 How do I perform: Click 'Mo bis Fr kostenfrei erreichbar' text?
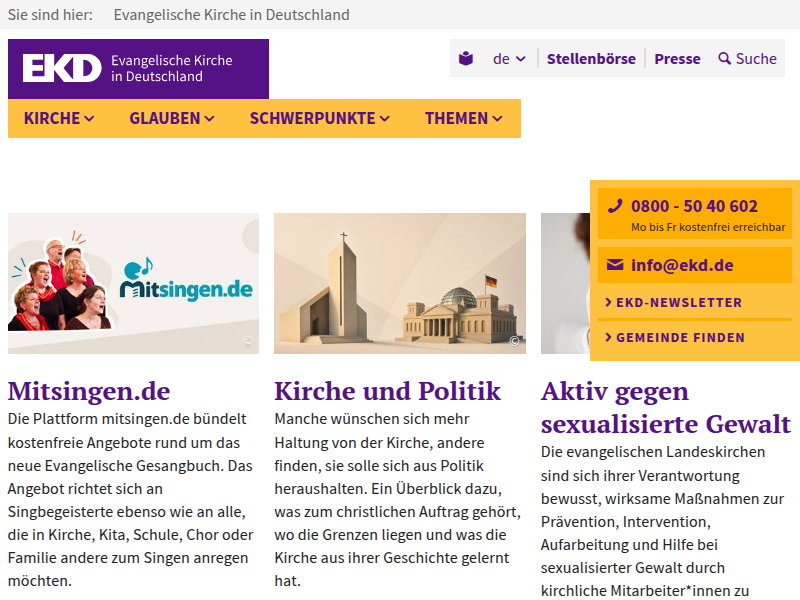(708, 227)
